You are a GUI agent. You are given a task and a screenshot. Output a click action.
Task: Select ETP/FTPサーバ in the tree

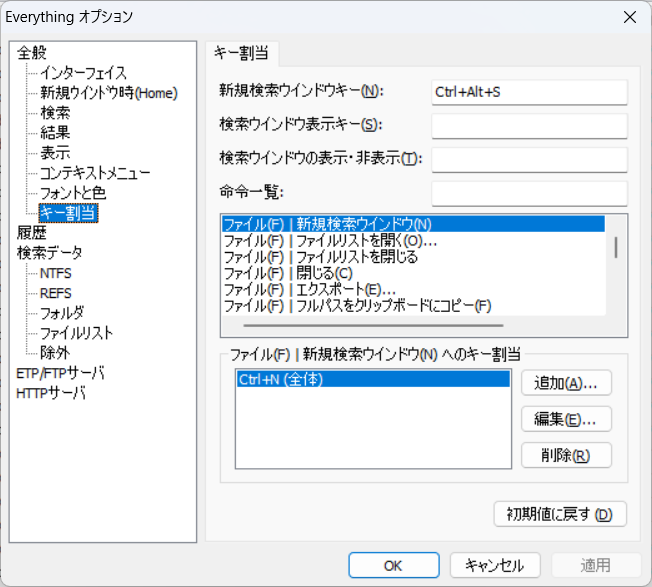click(60, 373)
